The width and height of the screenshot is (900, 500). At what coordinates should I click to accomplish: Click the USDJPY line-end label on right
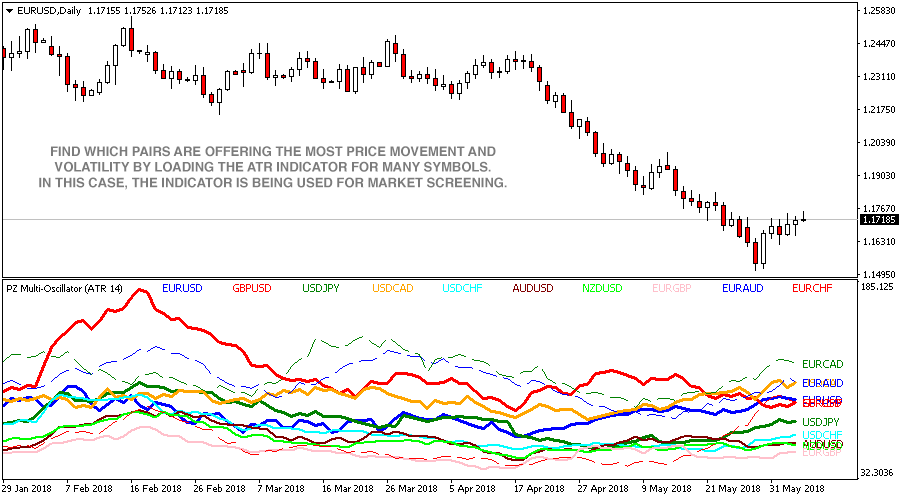(x=821, y=422)
